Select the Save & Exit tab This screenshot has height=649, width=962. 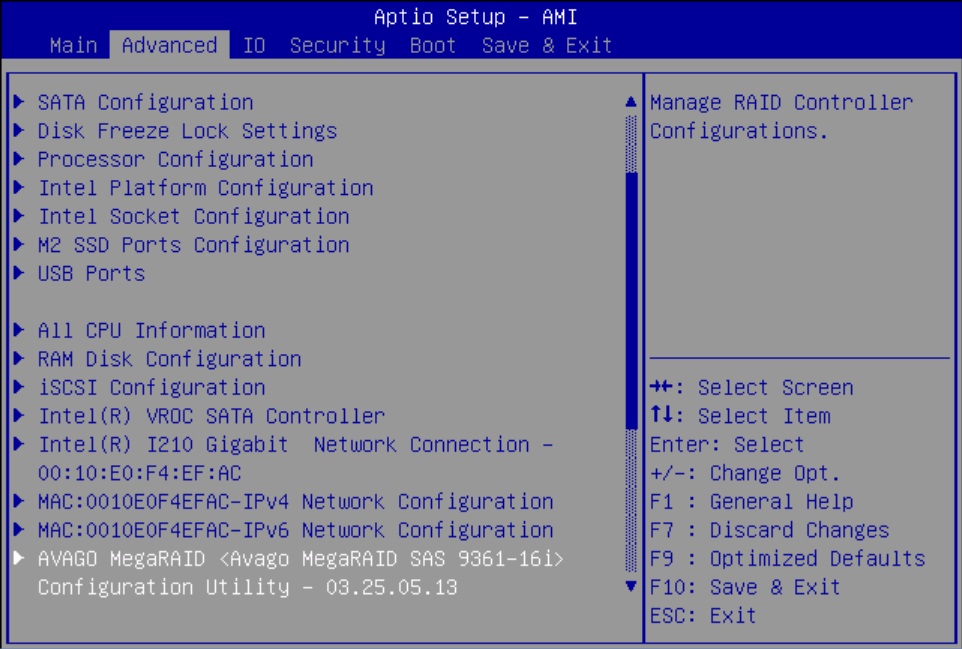tap(546, 45)
